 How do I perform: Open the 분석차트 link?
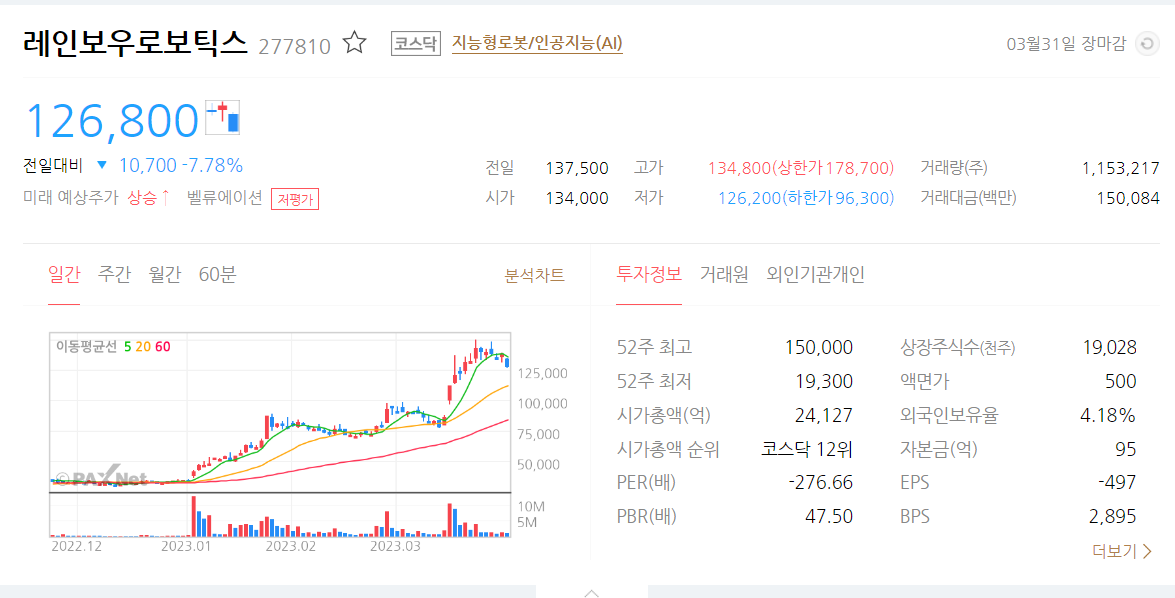(534, 276)
